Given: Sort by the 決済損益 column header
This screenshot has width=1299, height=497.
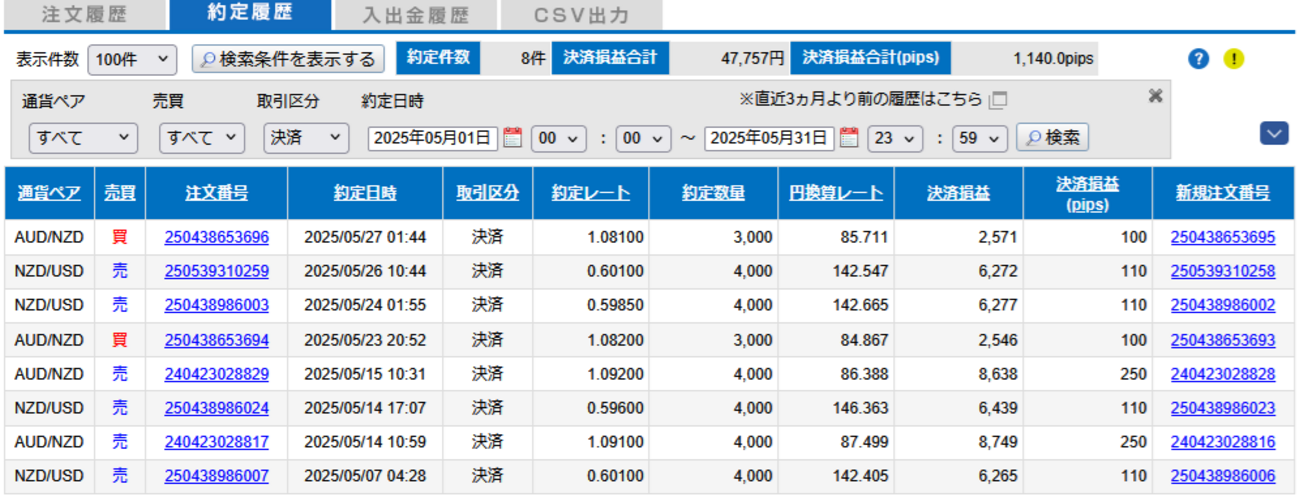Looking at the screenshot, I should point(958,194).
